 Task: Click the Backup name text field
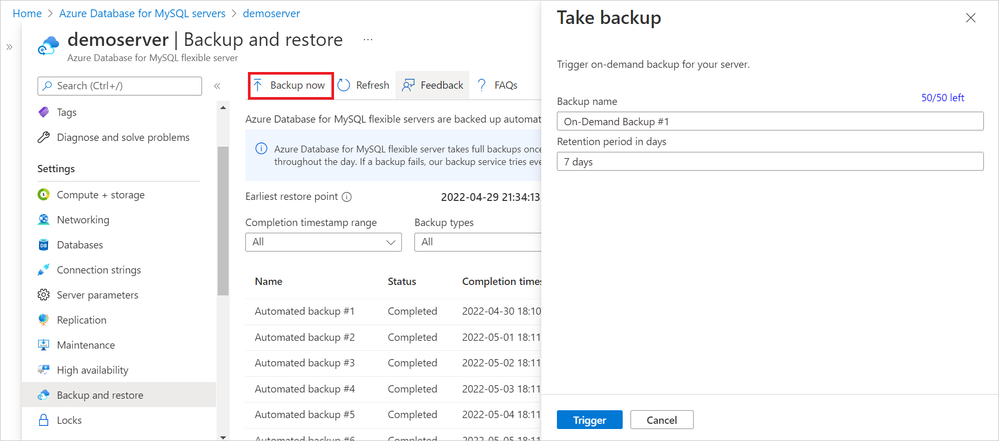click(770, 121)
